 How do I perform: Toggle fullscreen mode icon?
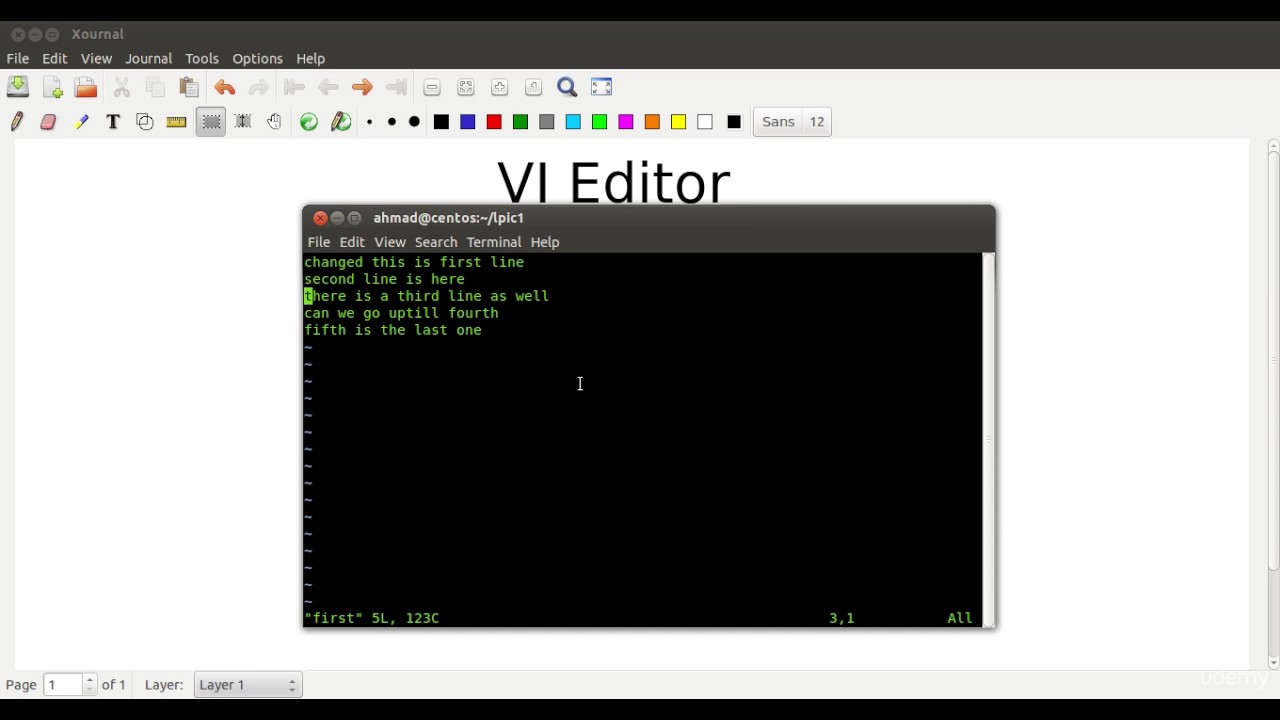602,88
